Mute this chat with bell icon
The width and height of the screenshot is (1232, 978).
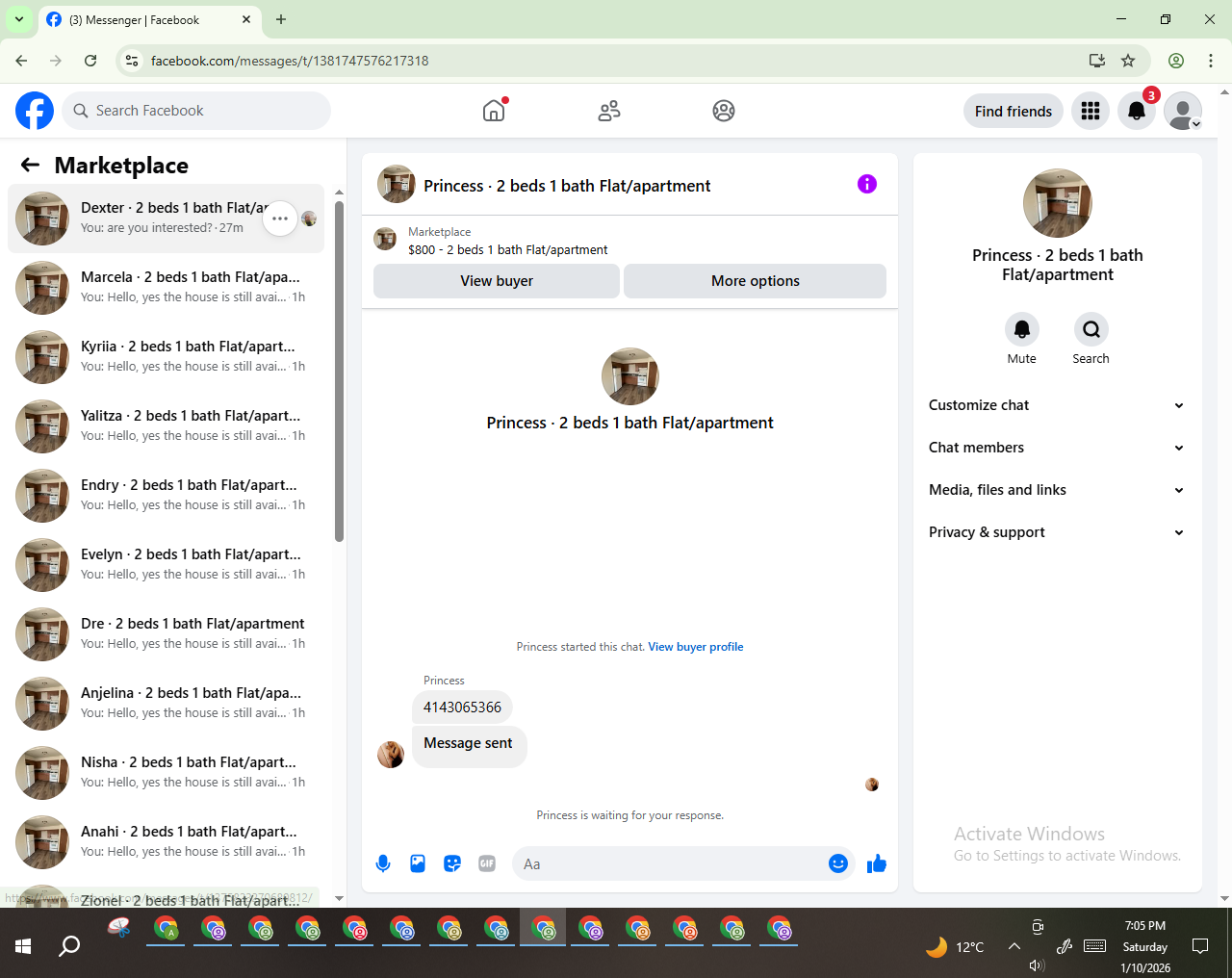1022,329
